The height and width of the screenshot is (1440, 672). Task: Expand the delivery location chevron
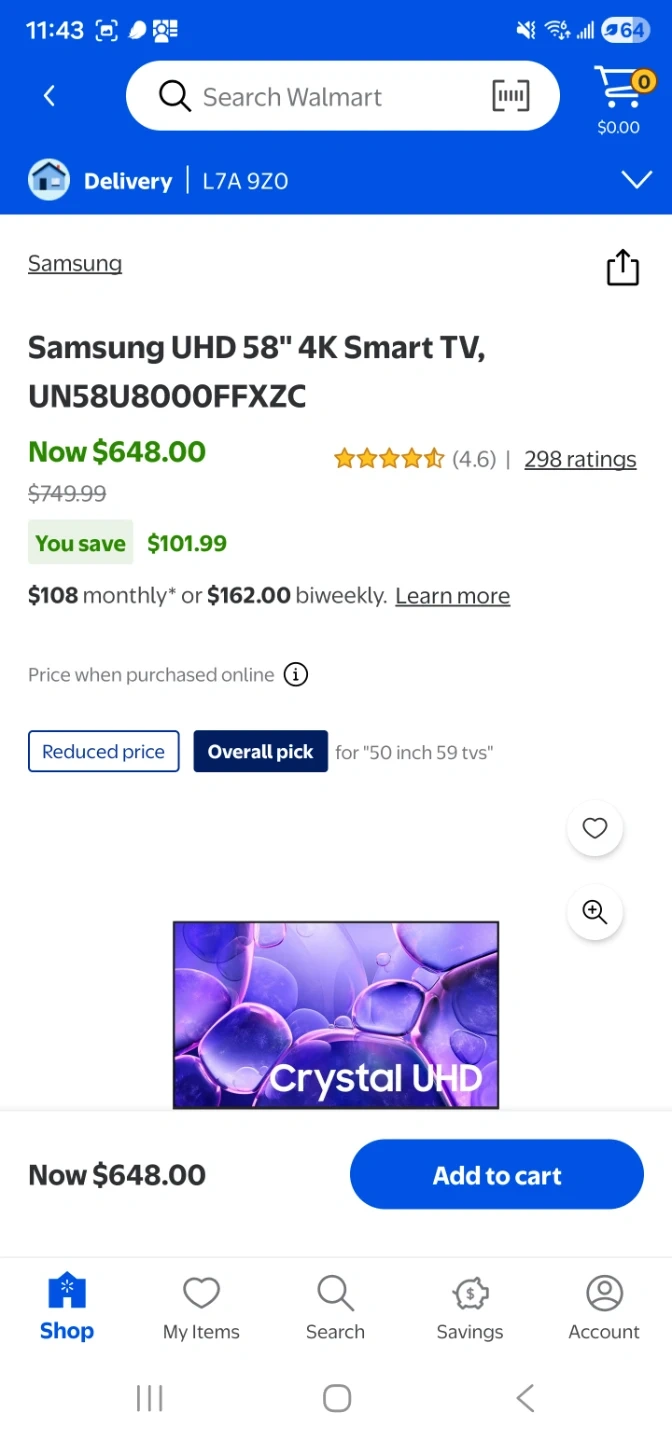636,180
